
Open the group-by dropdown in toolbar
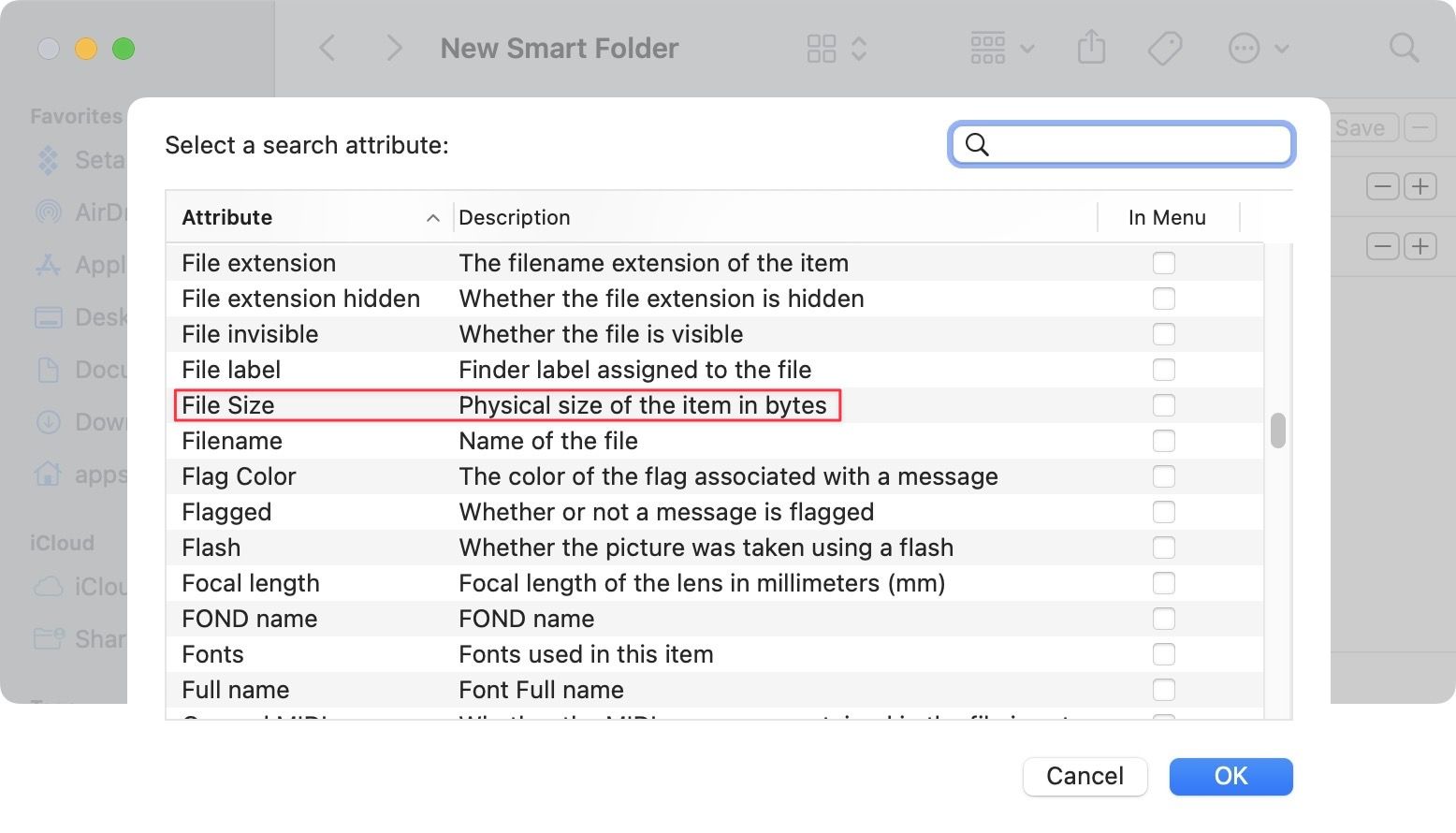[x=1001, y=48]
